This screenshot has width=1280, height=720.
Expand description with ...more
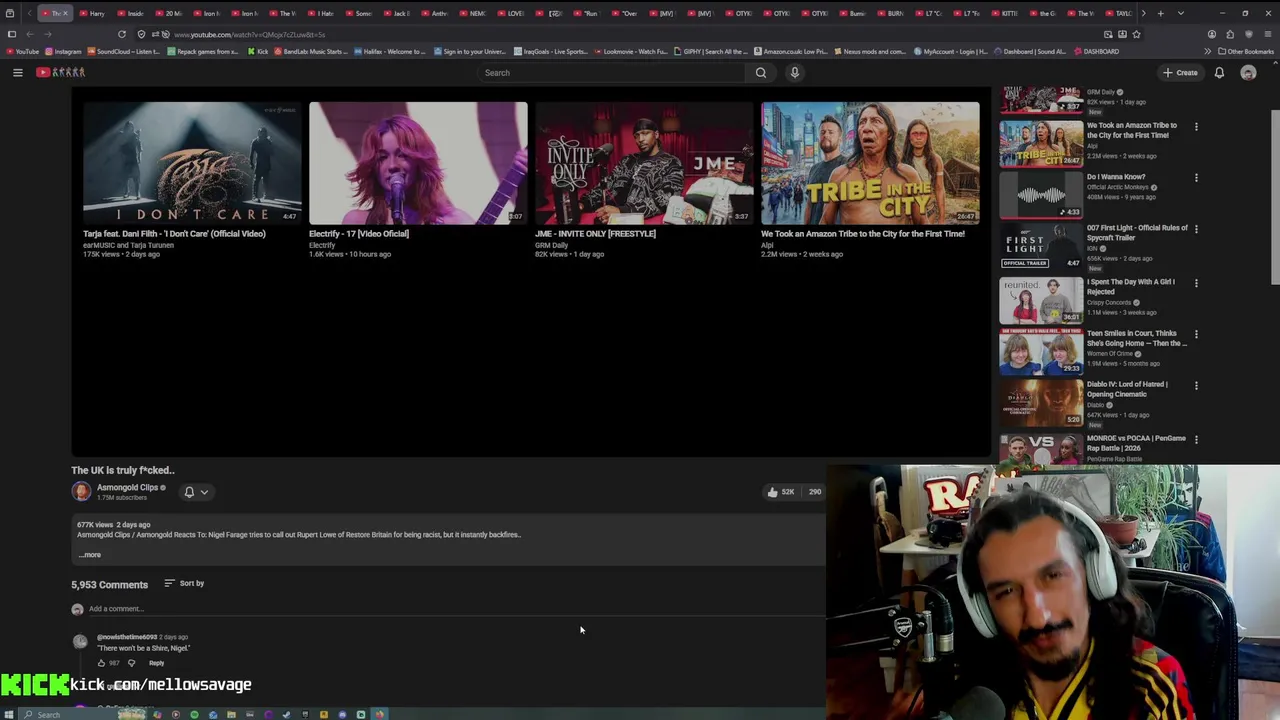tap(90, 555)
